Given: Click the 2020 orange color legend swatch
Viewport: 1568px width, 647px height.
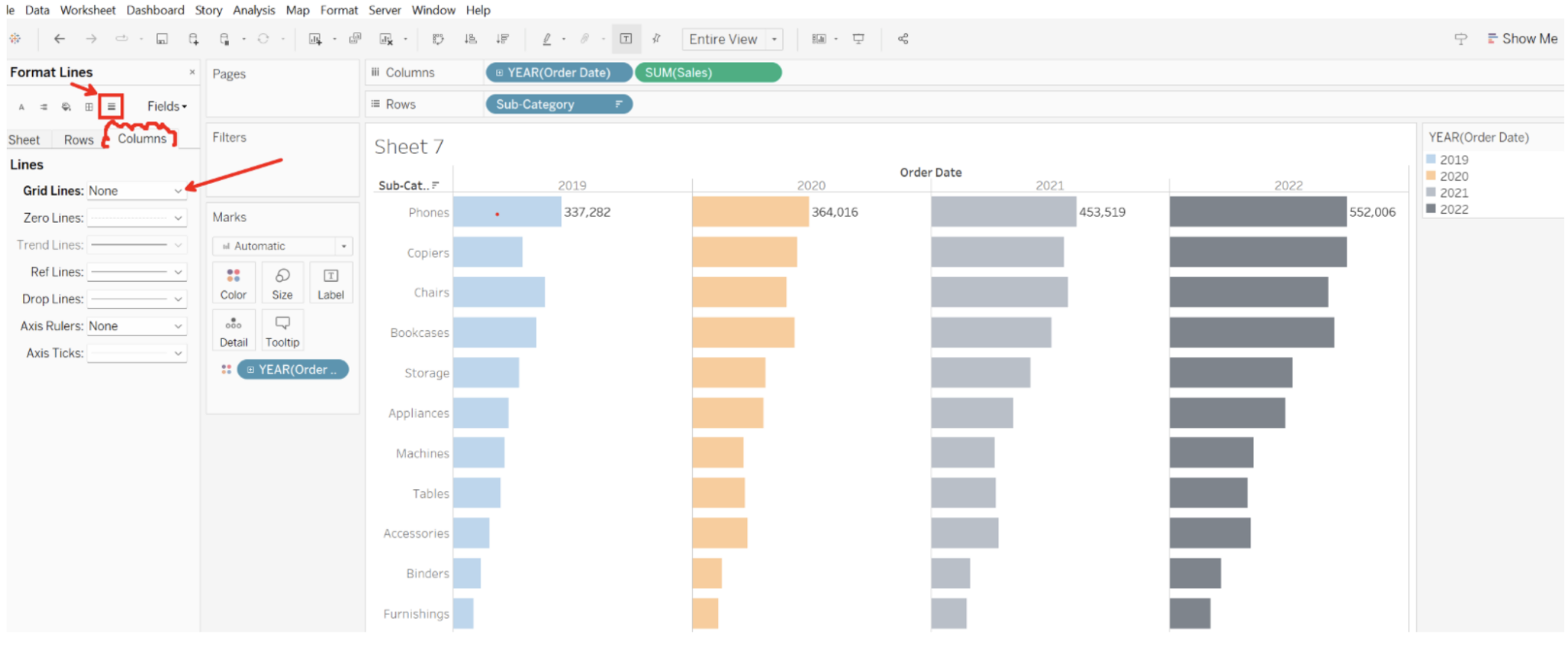Looking at the screenshot, I should (1431, 176).
